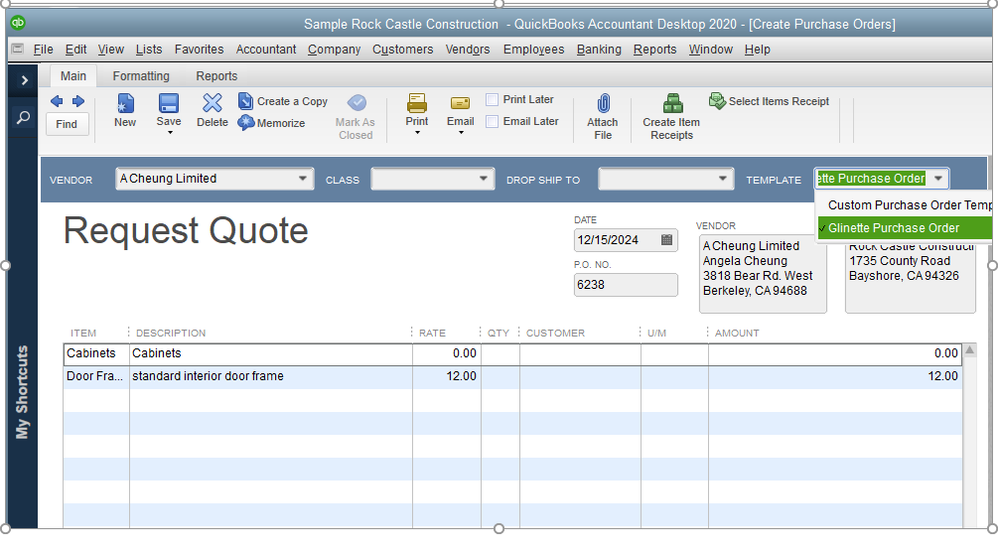999x536 pixels.
Task: Open the Window menu
Action: click(x=710, y=49)
